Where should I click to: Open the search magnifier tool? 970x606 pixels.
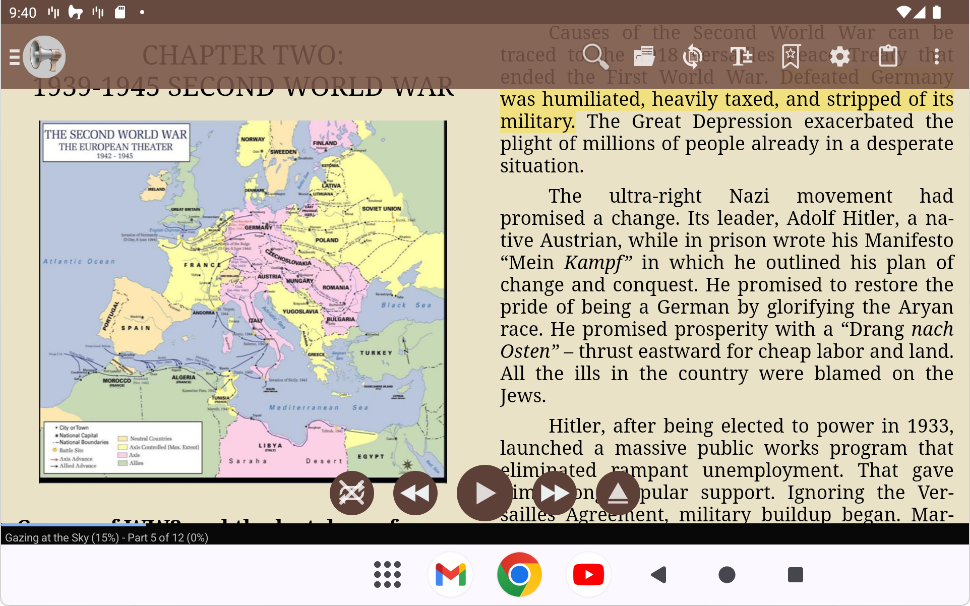595,56
